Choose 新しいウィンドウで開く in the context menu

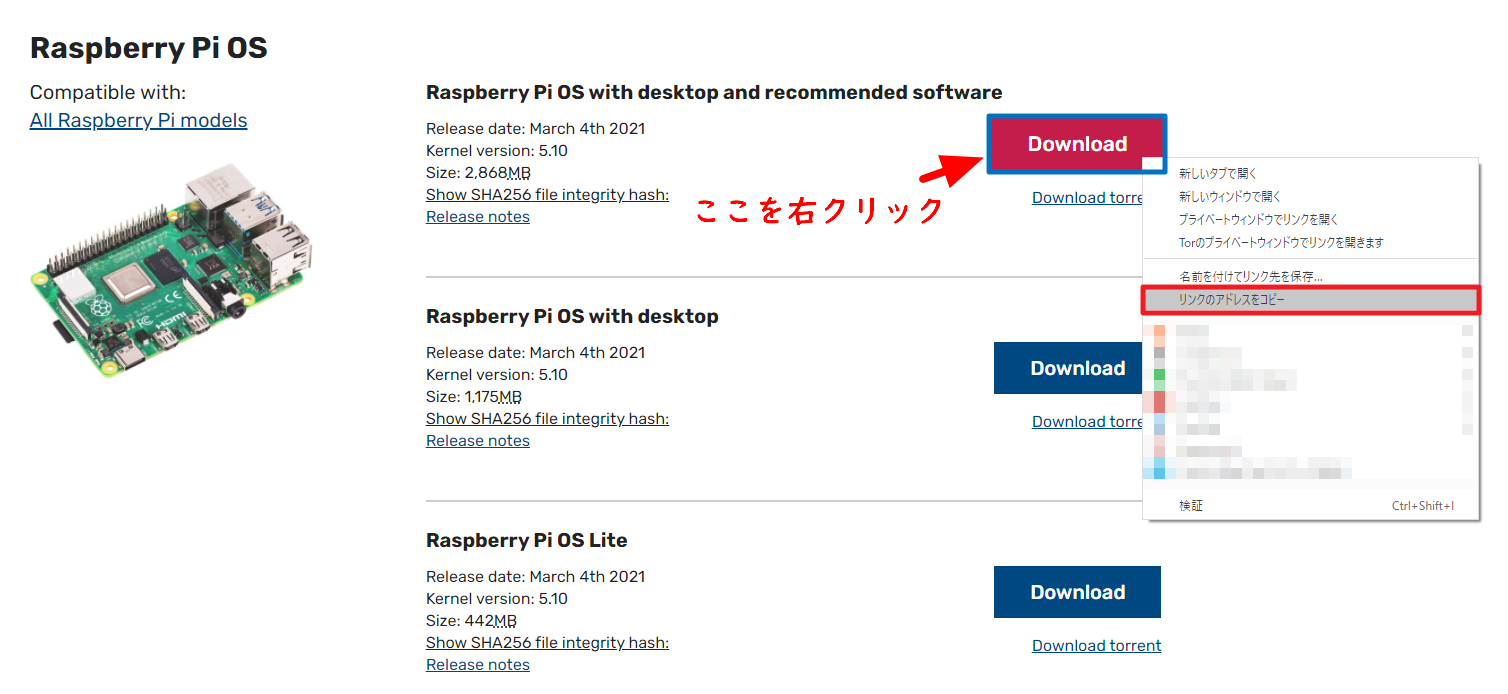click(x=1310, y=197)
